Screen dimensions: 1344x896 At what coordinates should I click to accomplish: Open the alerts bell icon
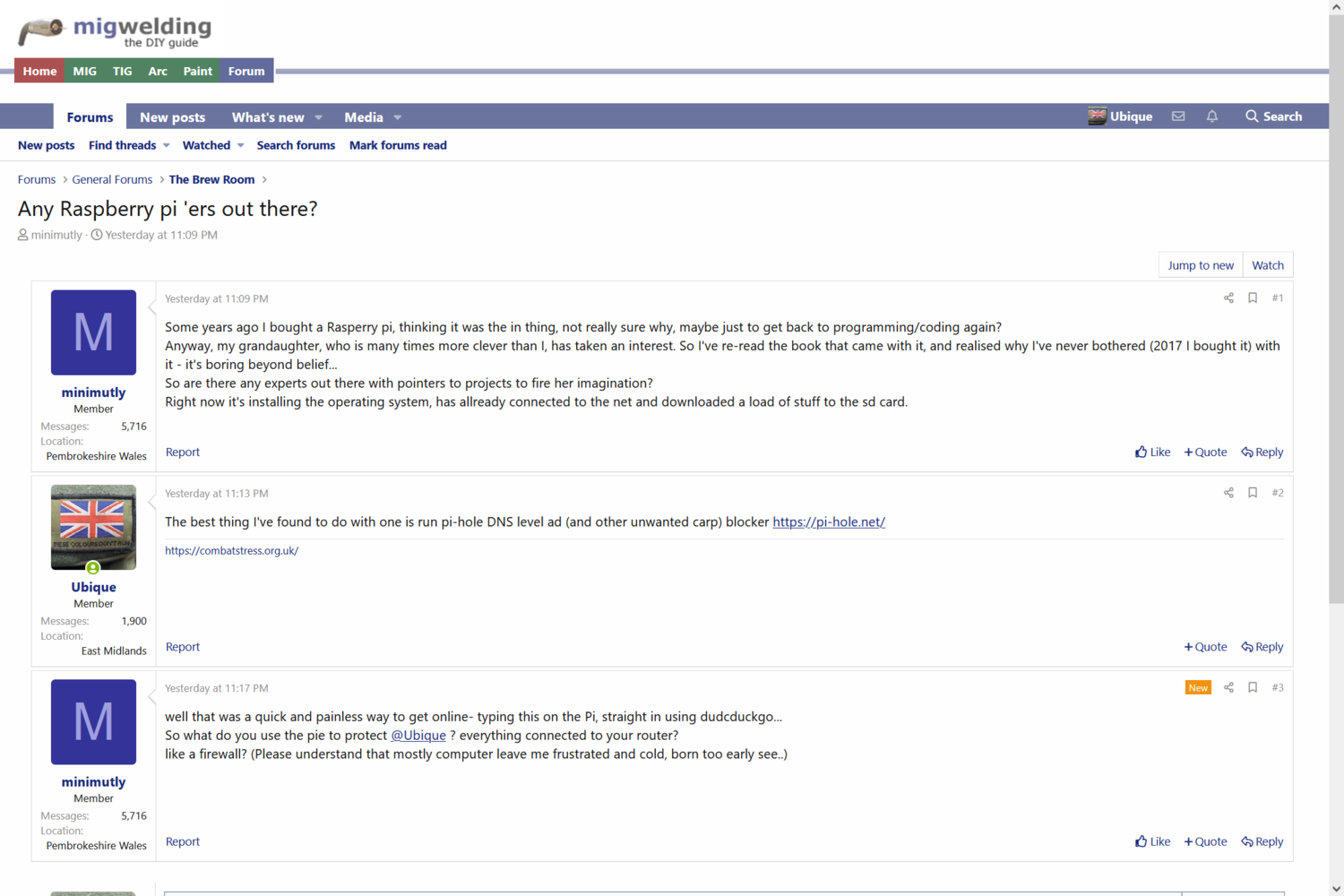tap(1212, 116)
